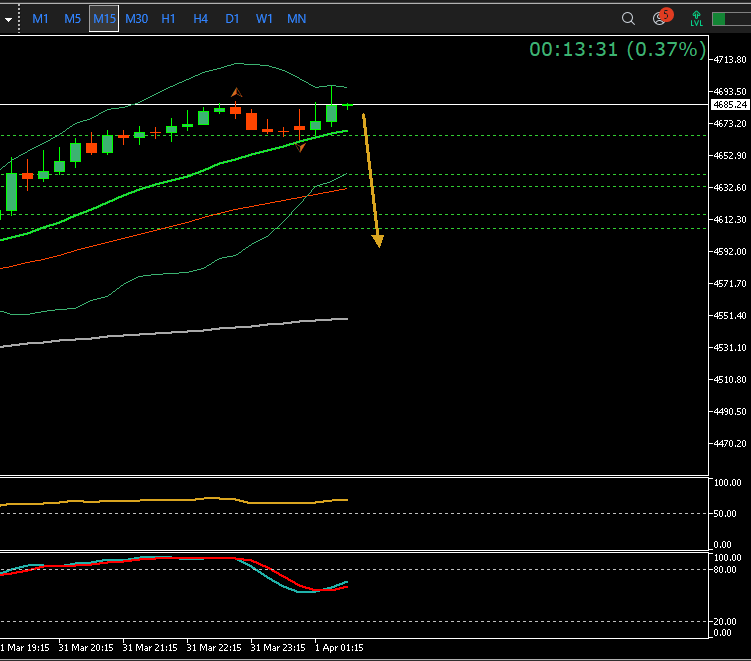The height and width of the screenshot is (661, 751).
Task: Open account notifications with red badge
Action: pos(661,18)
